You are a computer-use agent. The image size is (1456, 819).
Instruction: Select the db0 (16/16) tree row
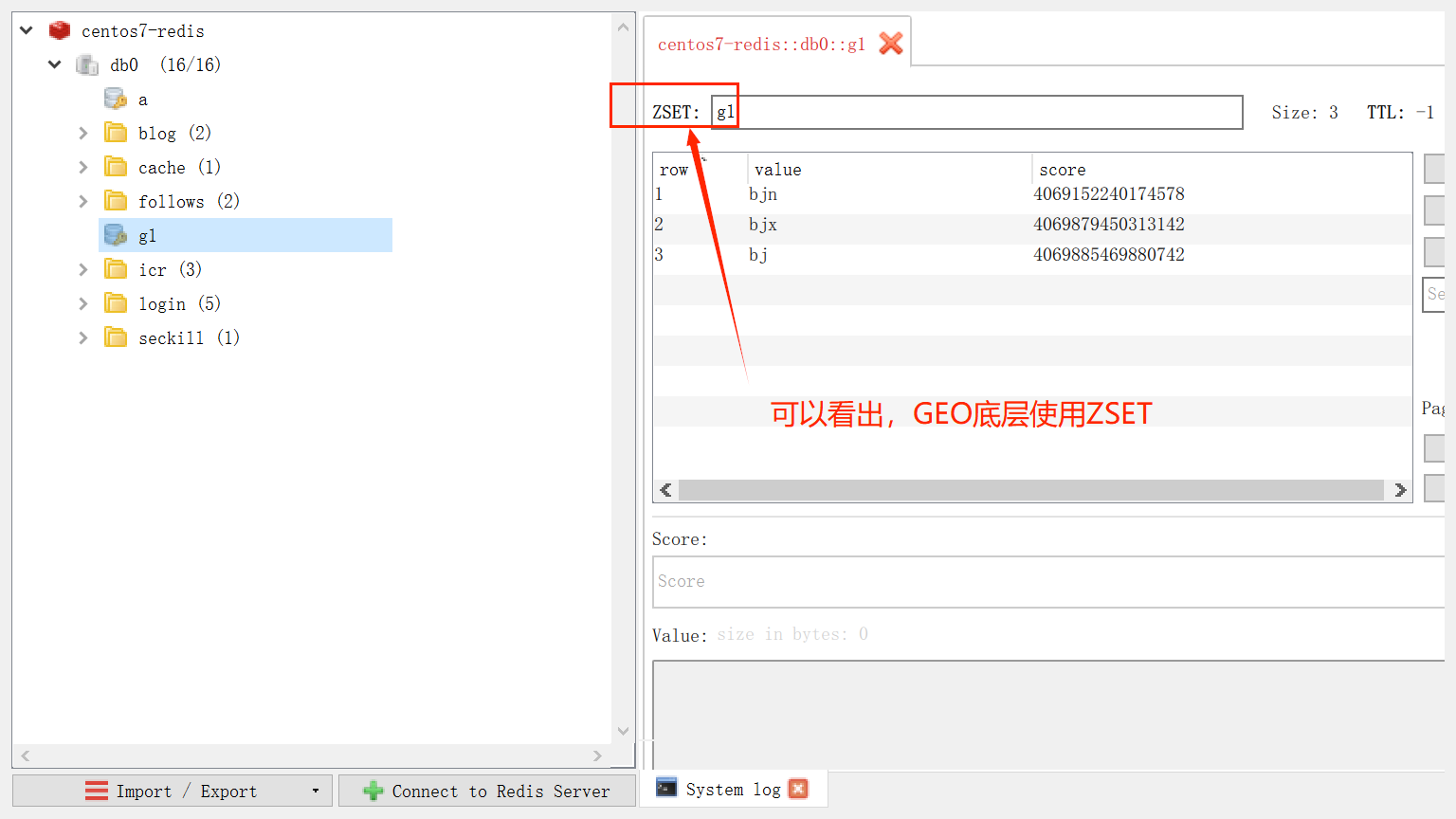(165, 64)
